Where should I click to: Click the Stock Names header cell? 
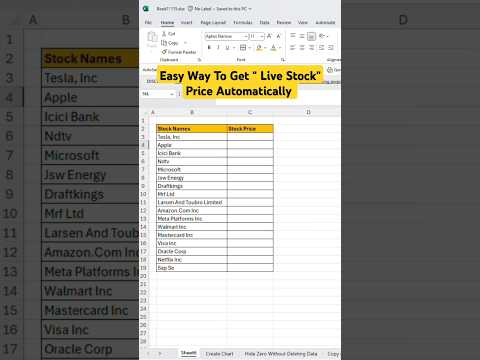(192, 129)
